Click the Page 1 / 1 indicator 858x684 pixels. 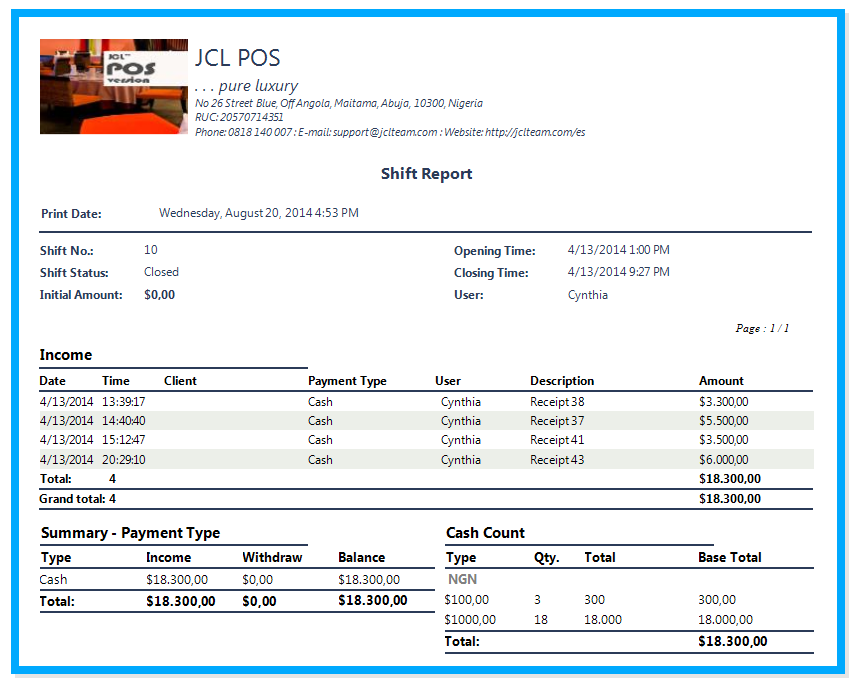pos(762,328)
